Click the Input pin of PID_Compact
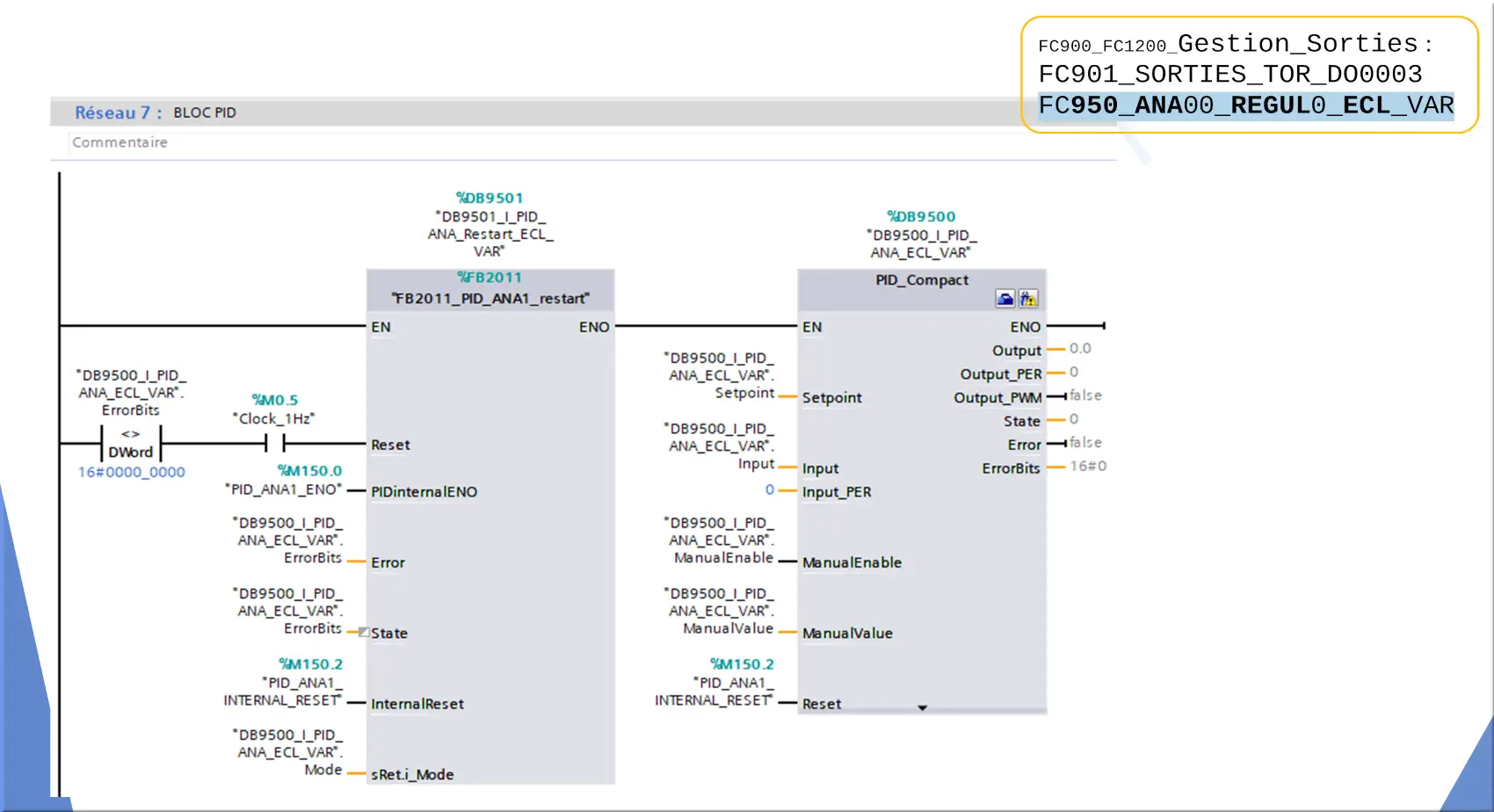Screen dimensions: 1494x812 pos(820,468)
